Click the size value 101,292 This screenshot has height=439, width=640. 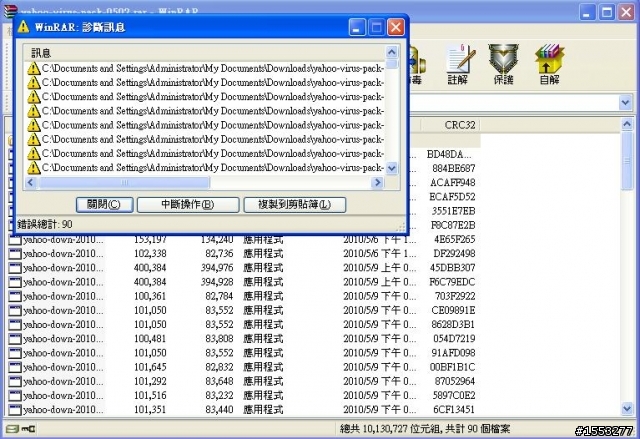tap(150, 381)
